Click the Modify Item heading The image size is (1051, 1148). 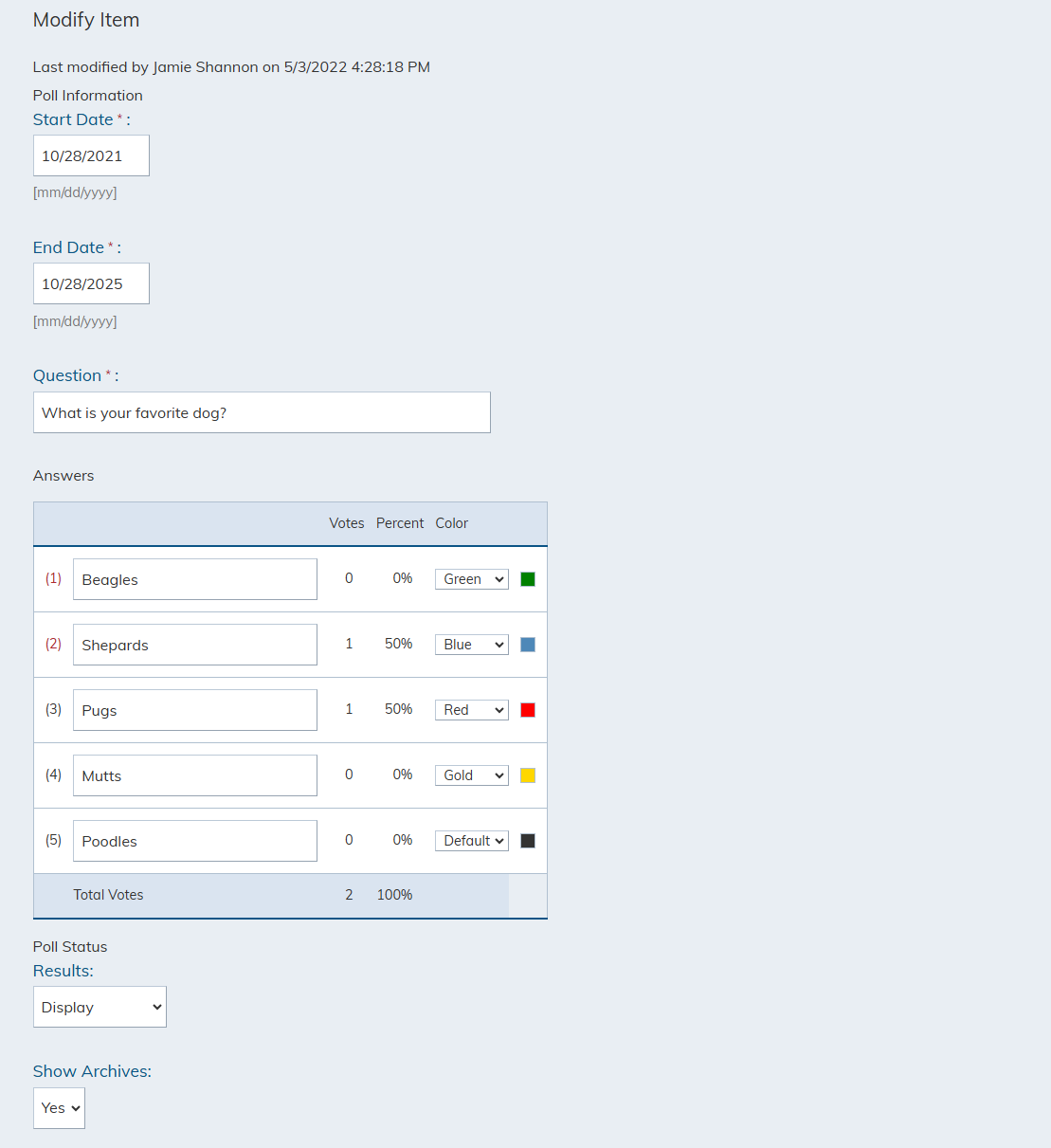click(86, 20)
